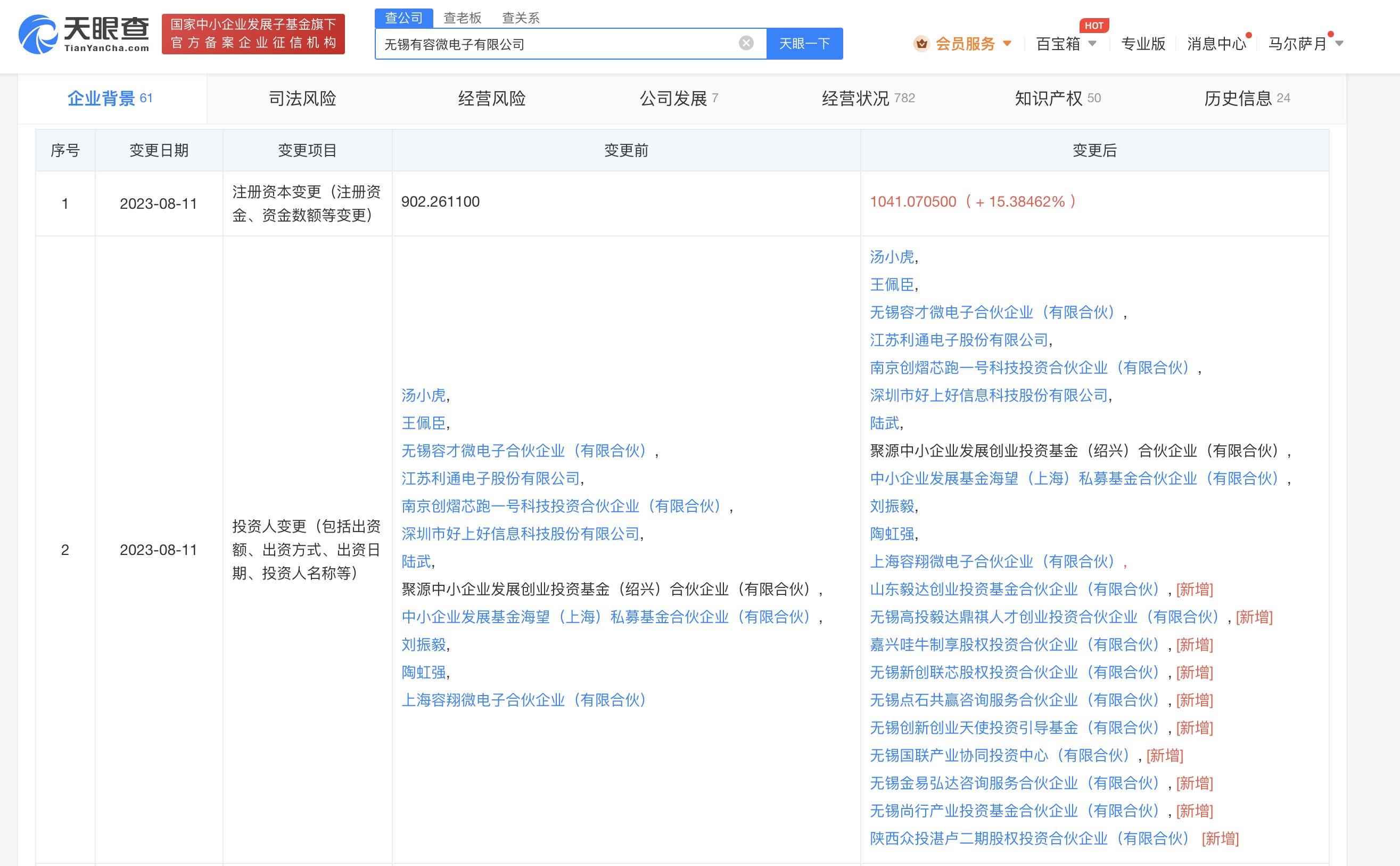1400x866 pixels.
Task: Open 陆武 in the 变更后 column
Action: [885, 423]
